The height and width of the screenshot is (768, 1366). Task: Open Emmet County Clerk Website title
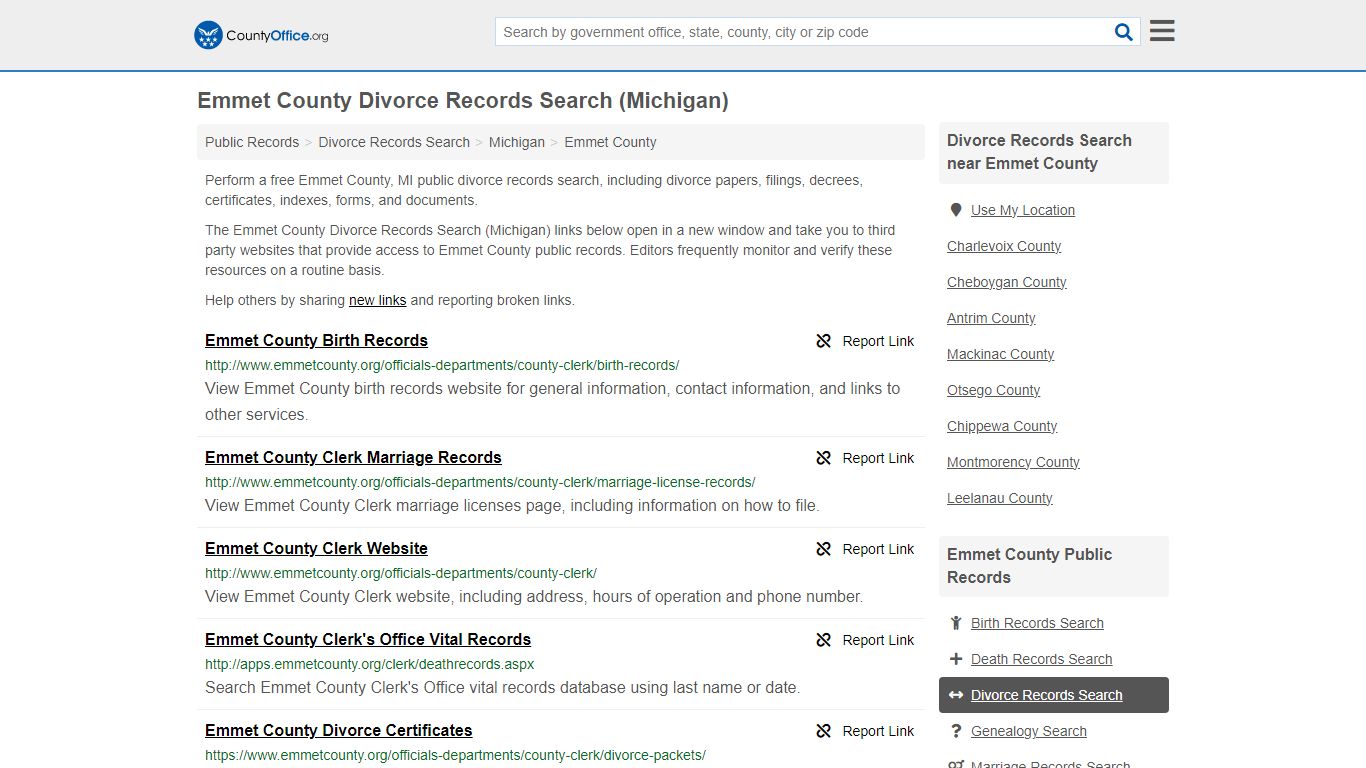pyautogui.click(x=316, y=548)
